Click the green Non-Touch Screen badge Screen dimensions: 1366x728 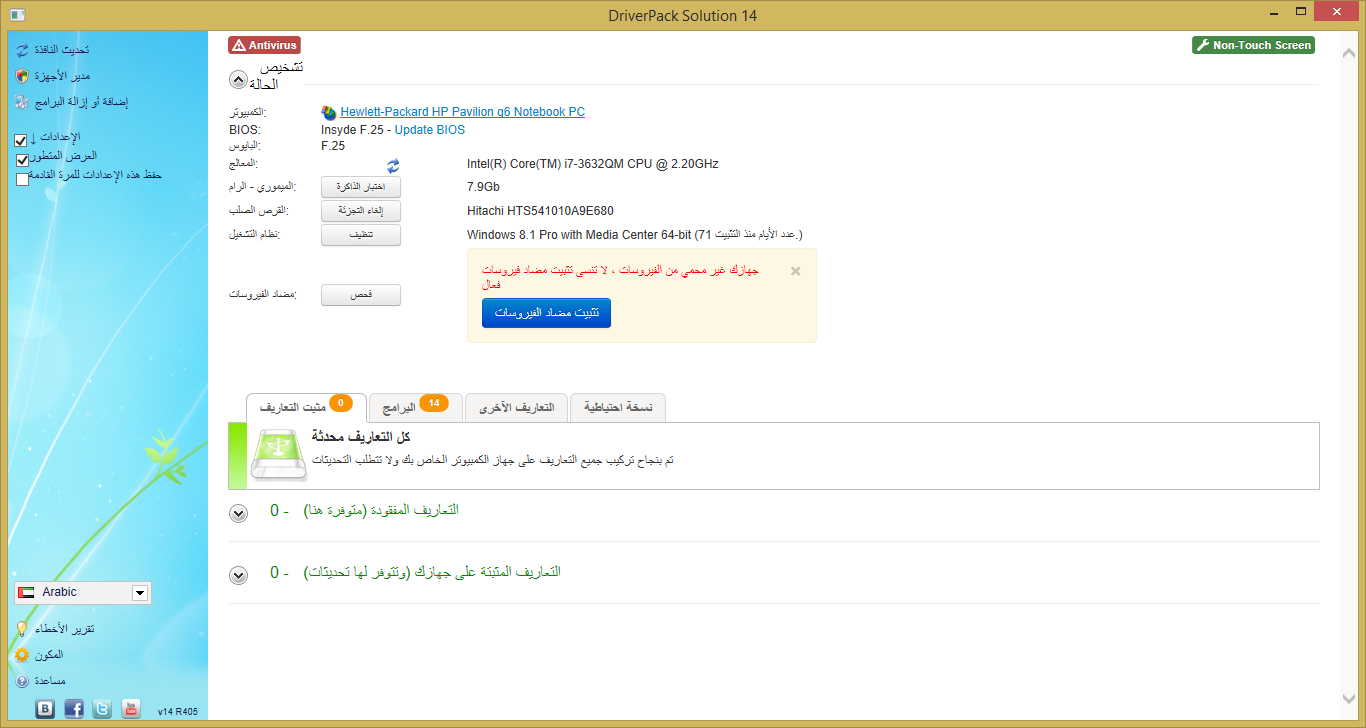pos(1253,45)
